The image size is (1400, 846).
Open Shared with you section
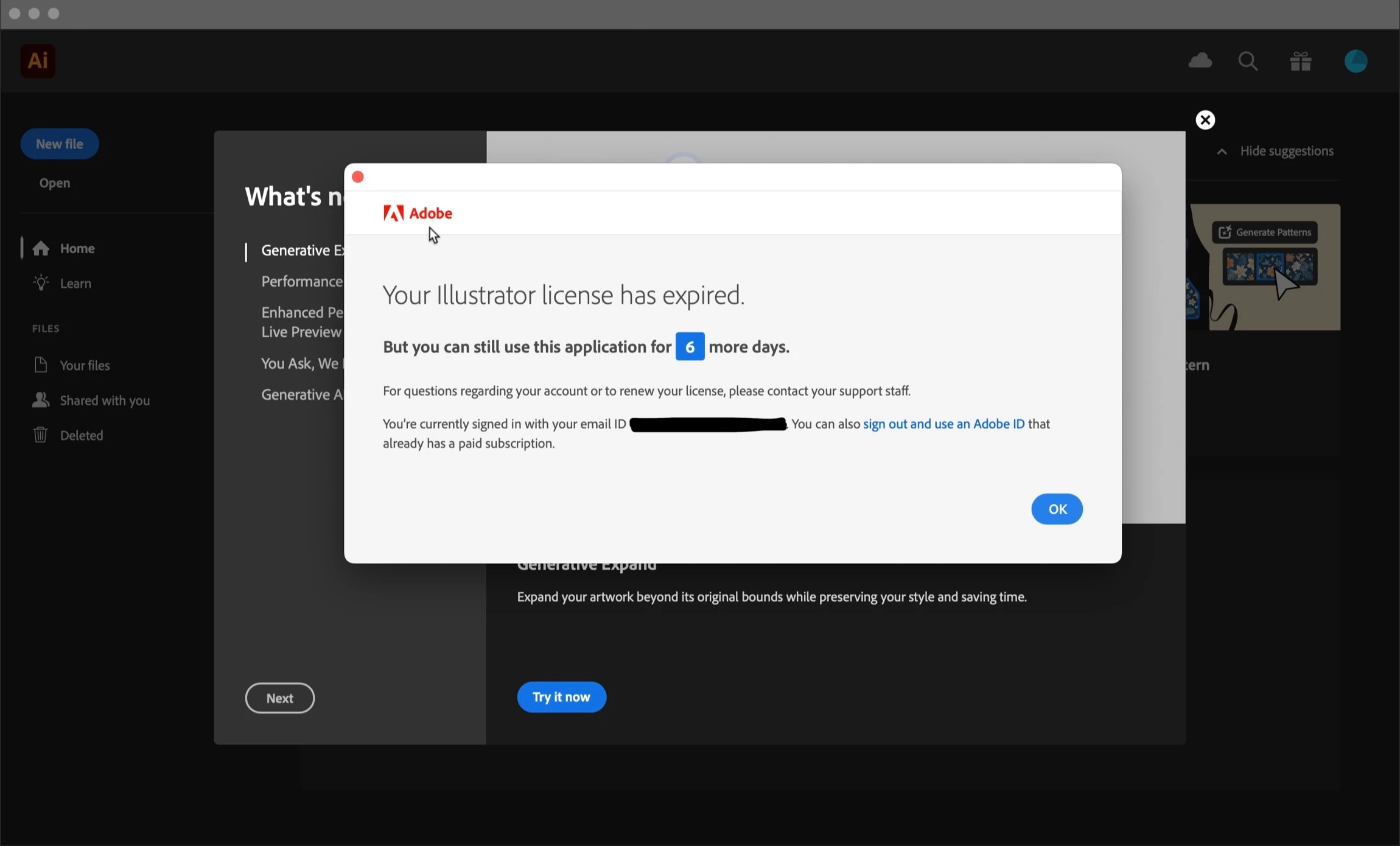(x=104, y=400)
